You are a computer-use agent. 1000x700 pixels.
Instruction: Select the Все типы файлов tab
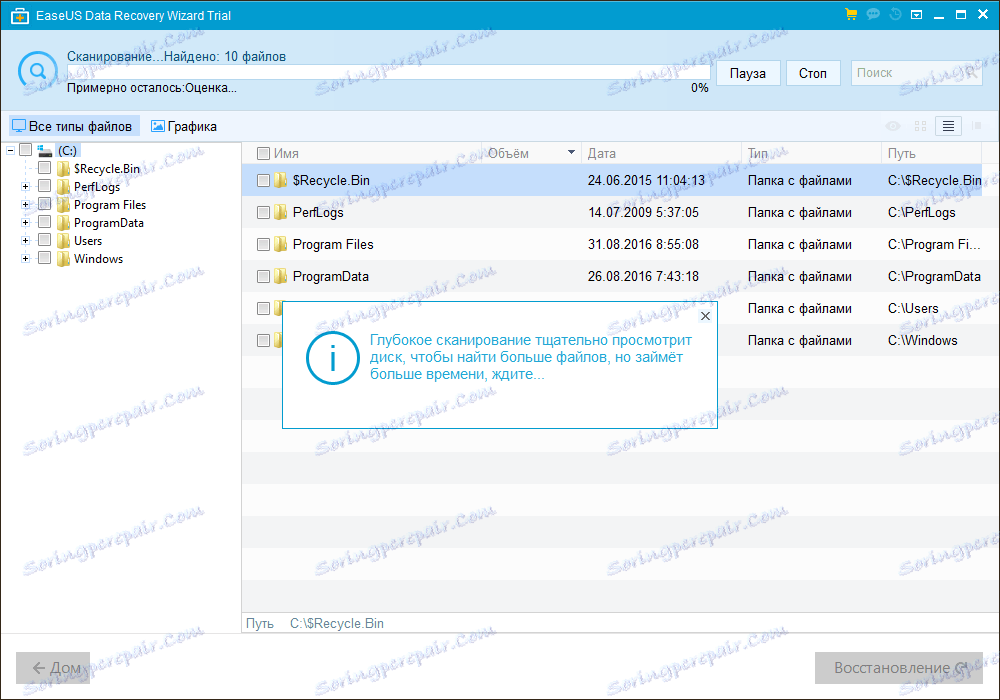(x=73, y=126)
